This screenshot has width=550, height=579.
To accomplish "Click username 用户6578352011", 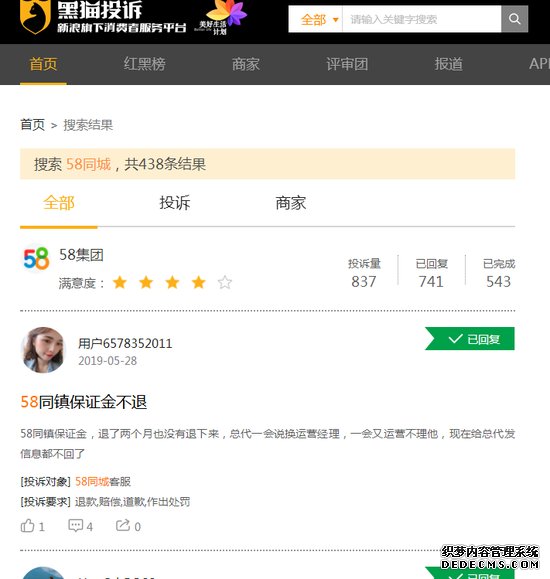I will [125, 343].
